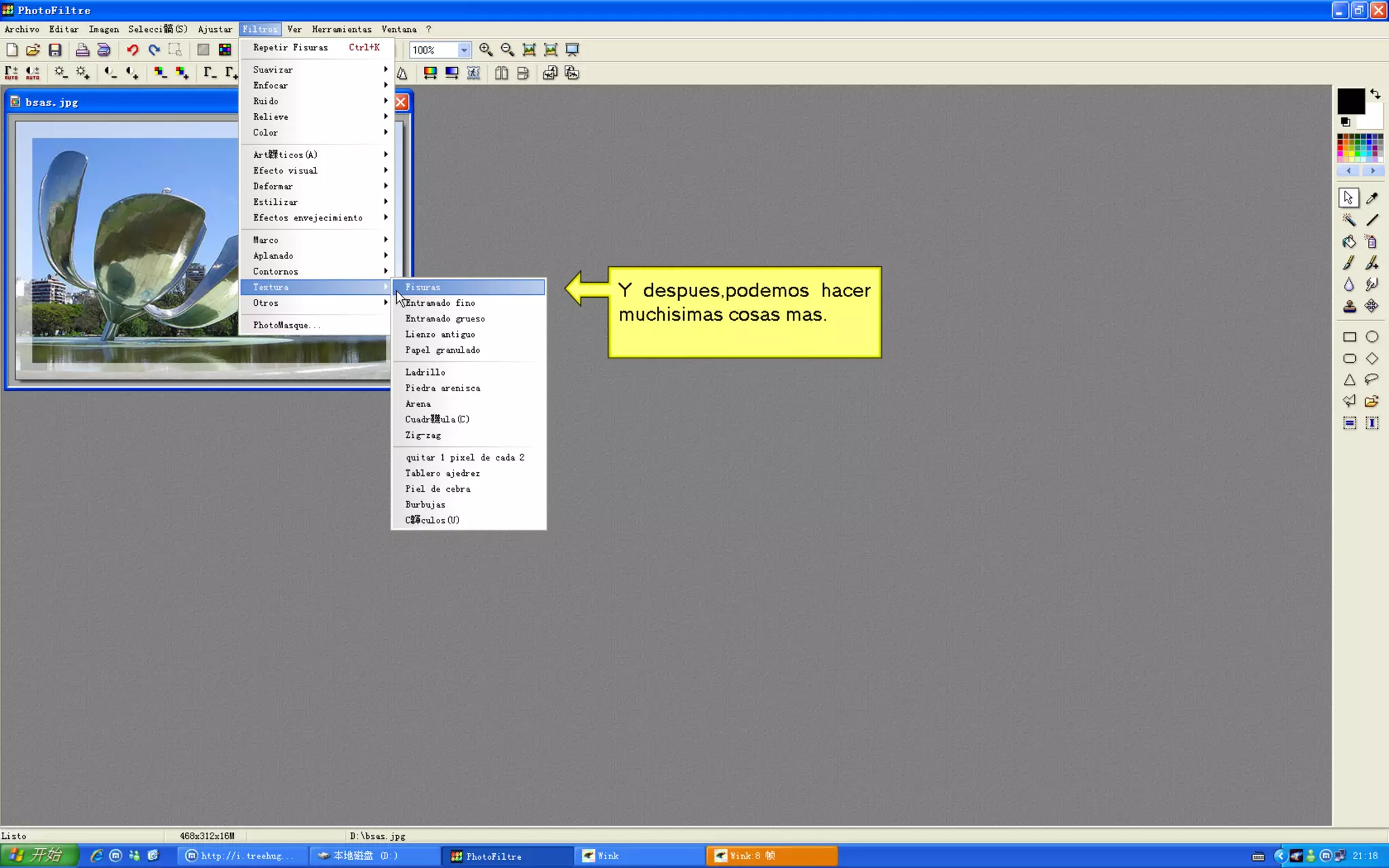Switch to Wink: 8 taskbar button
The image size is (1389, 868).
coord(772,856)
